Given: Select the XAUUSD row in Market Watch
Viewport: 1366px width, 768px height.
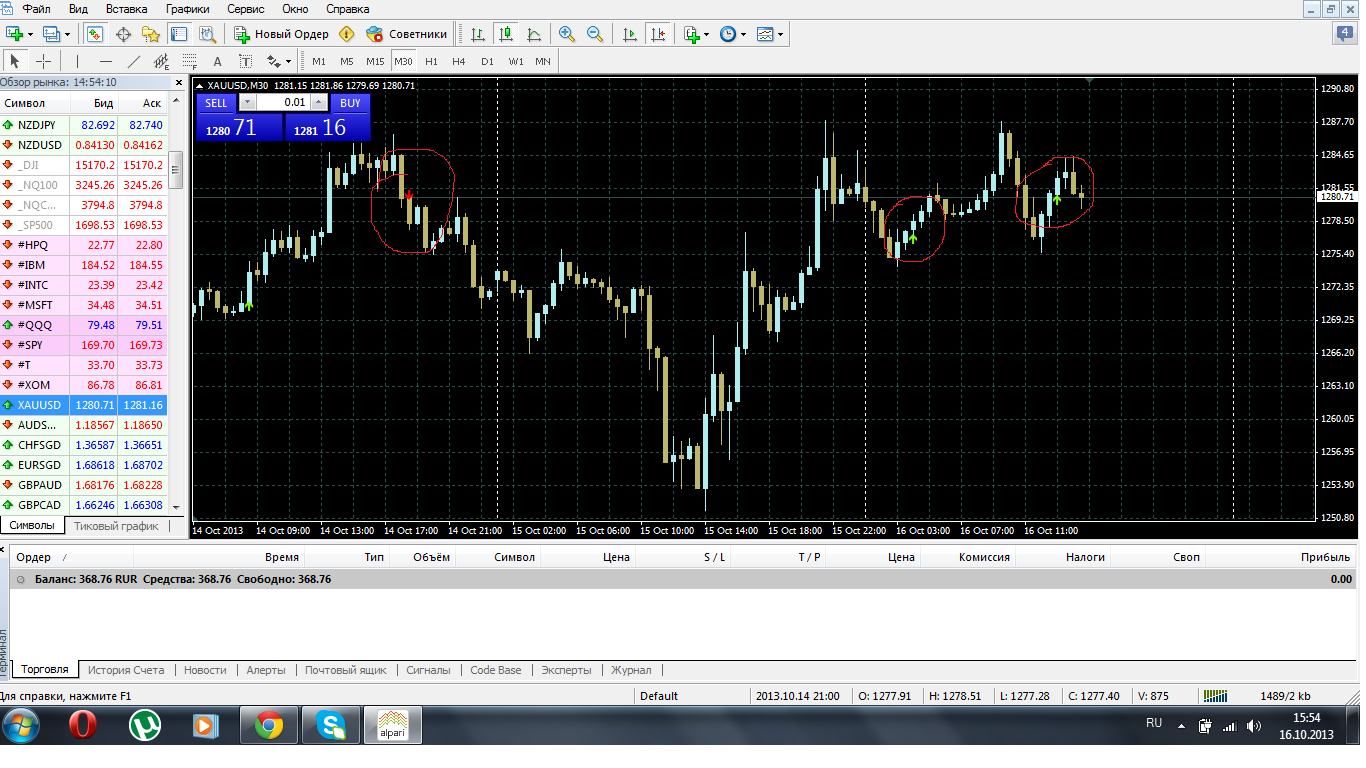Looking at the screenshot, I should click(x=84, y=405).
